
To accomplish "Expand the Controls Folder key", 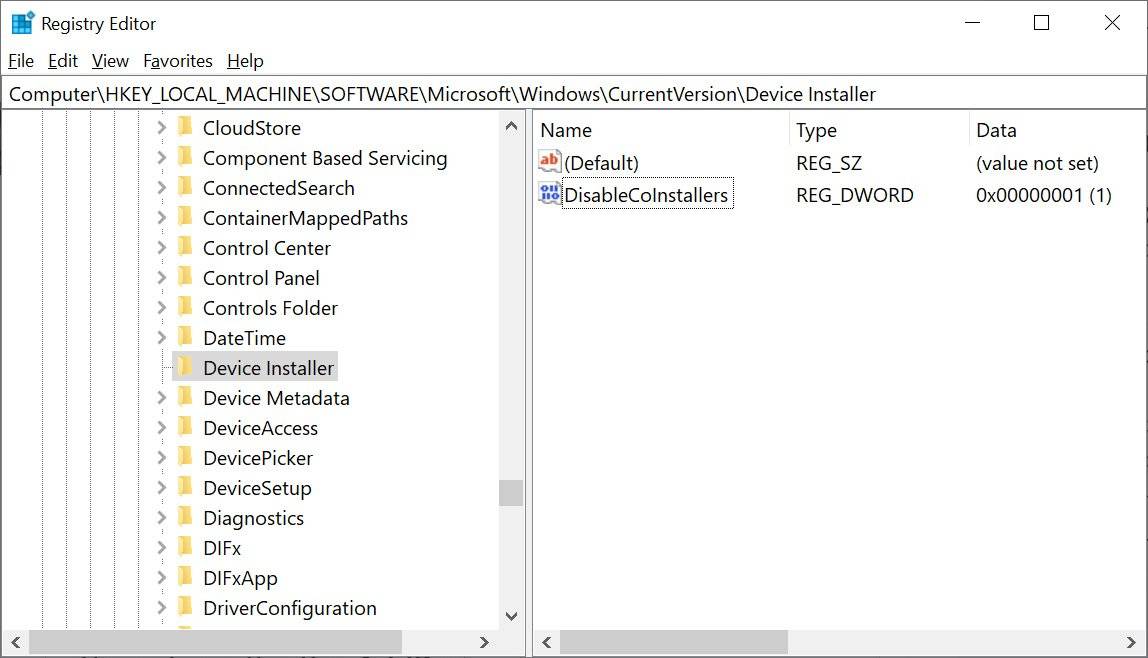I will point(162,307).
